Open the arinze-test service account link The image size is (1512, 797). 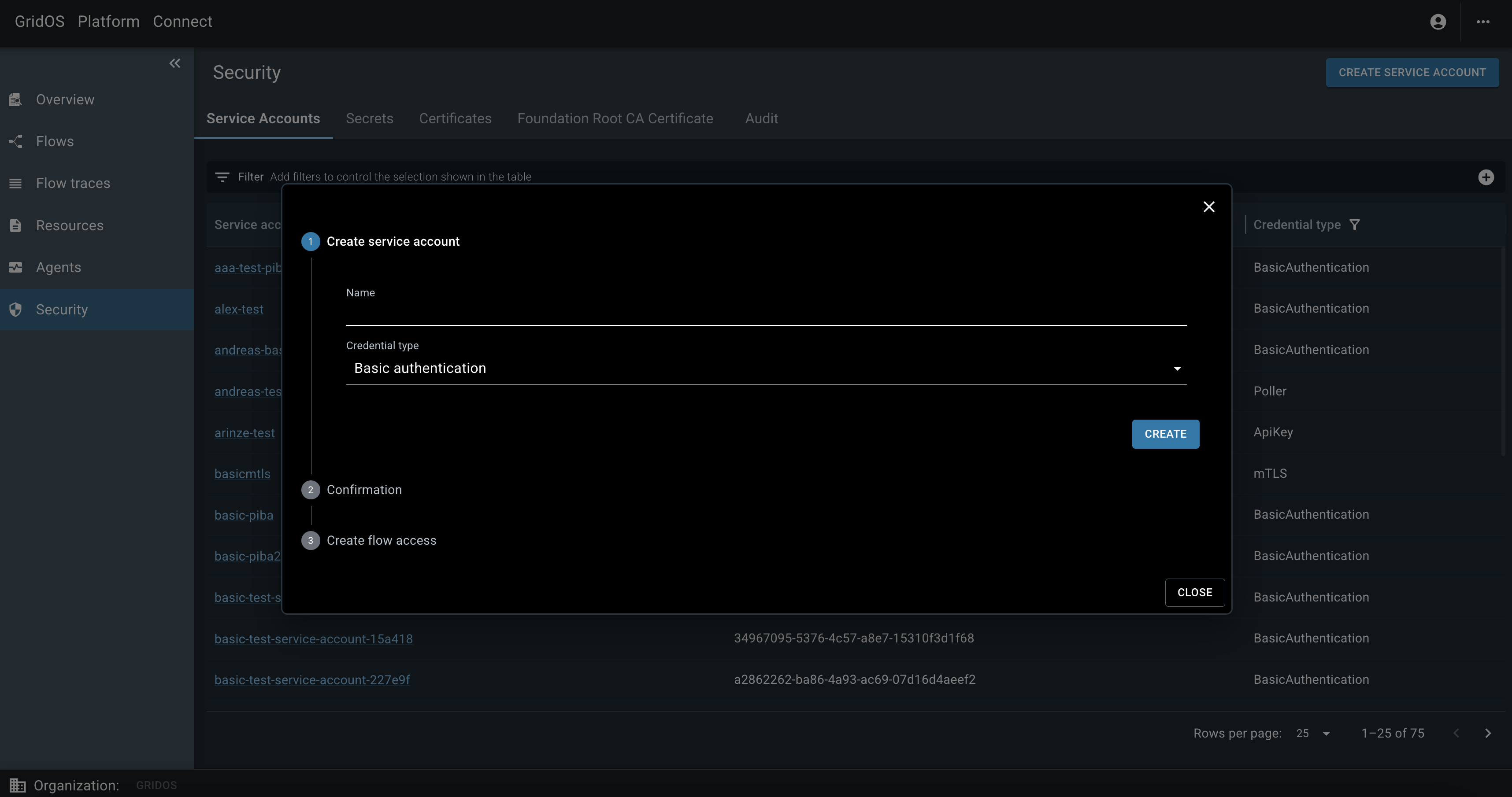pos(244,433)
